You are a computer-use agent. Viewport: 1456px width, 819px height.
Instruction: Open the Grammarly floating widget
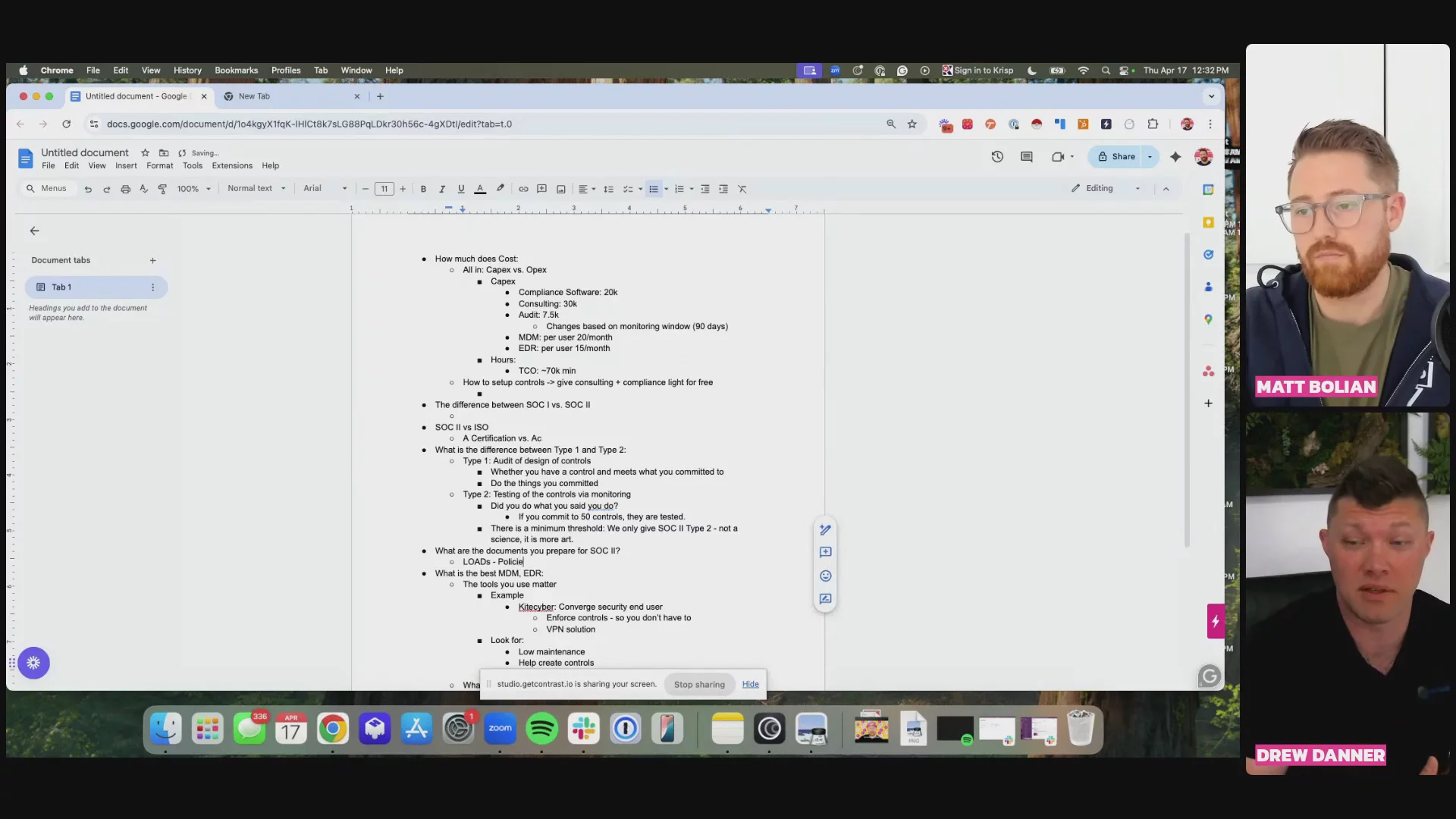pyautogui.click(x=1210, y=676)
